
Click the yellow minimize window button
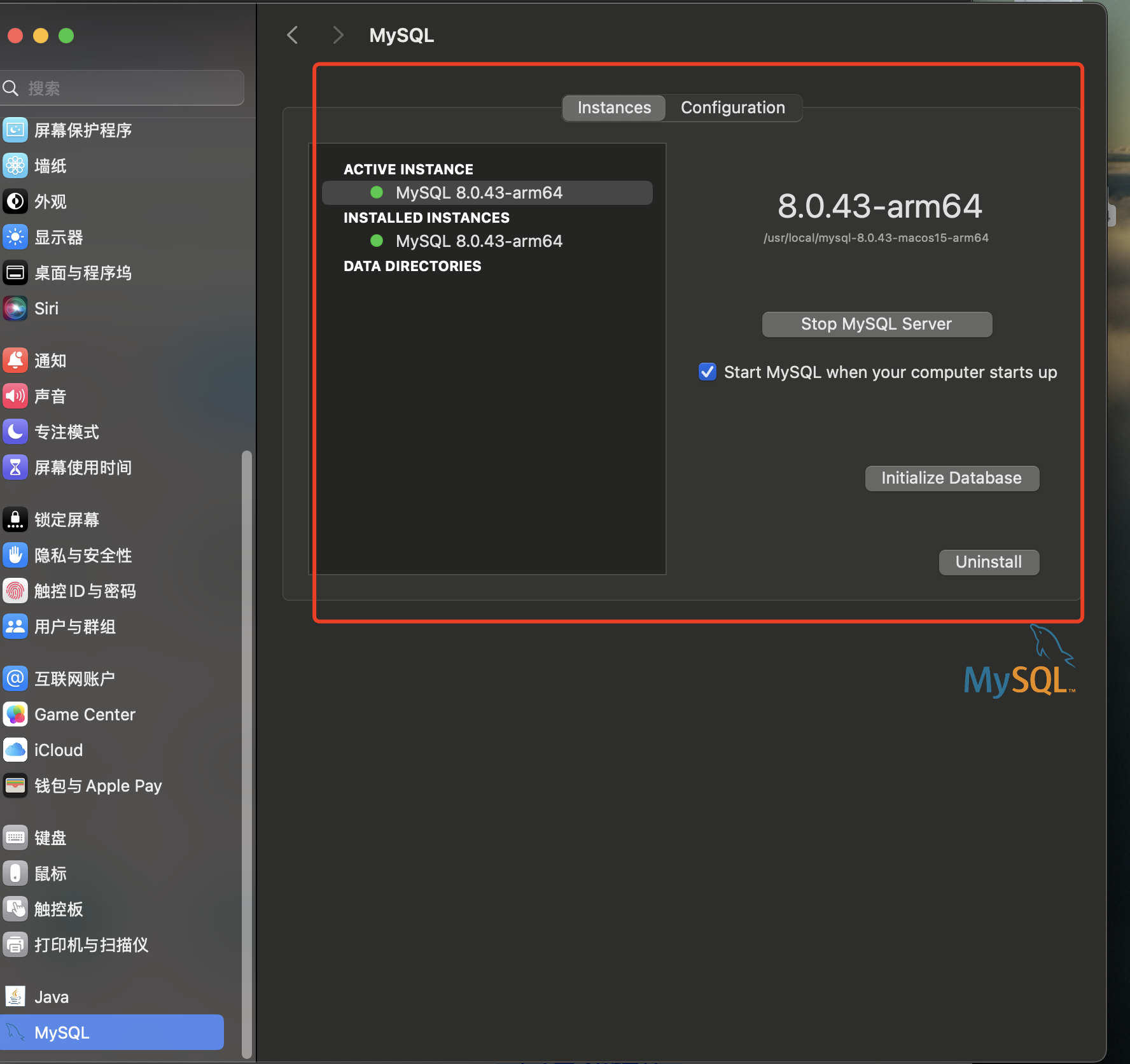(x=41, y=36)
